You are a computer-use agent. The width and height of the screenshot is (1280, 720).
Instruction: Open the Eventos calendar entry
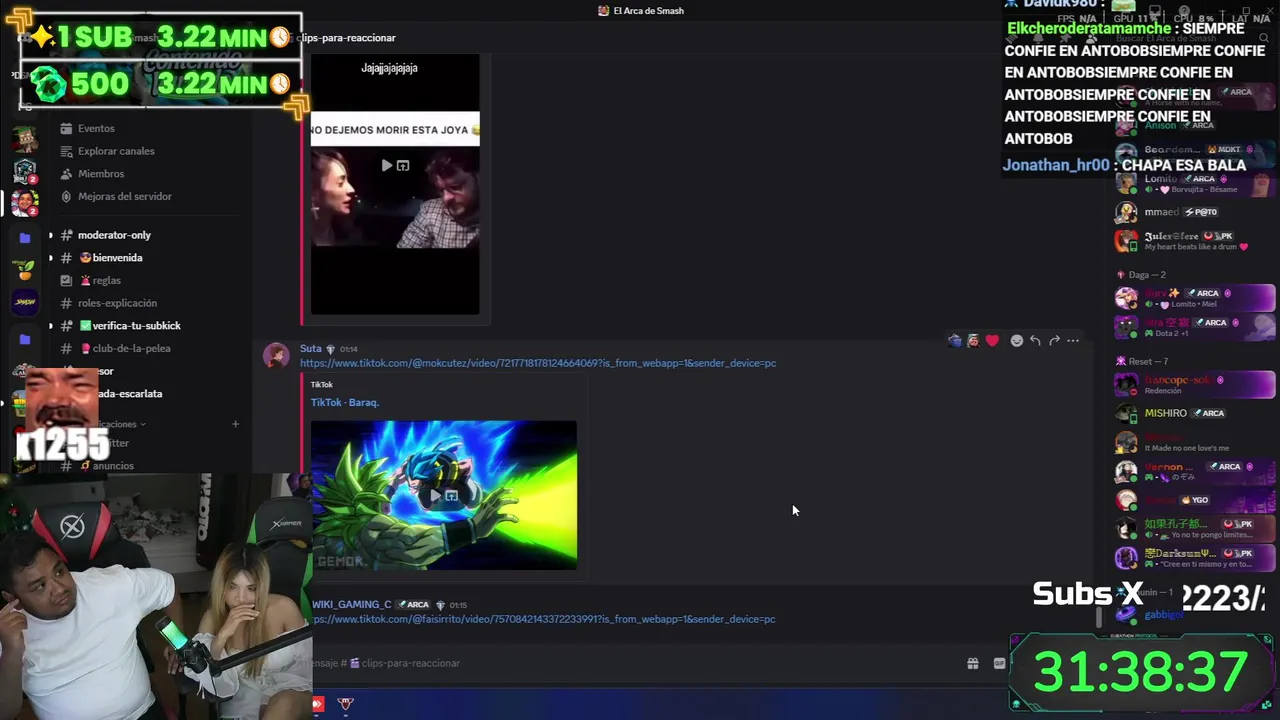[x=96, y=128]
